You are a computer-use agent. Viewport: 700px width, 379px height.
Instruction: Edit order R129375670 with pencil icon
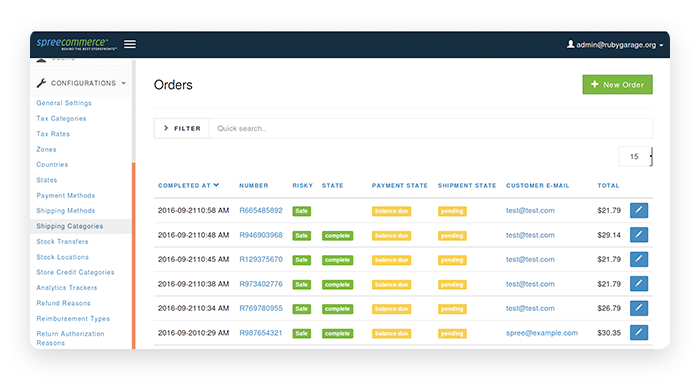[x=639, y=259]
